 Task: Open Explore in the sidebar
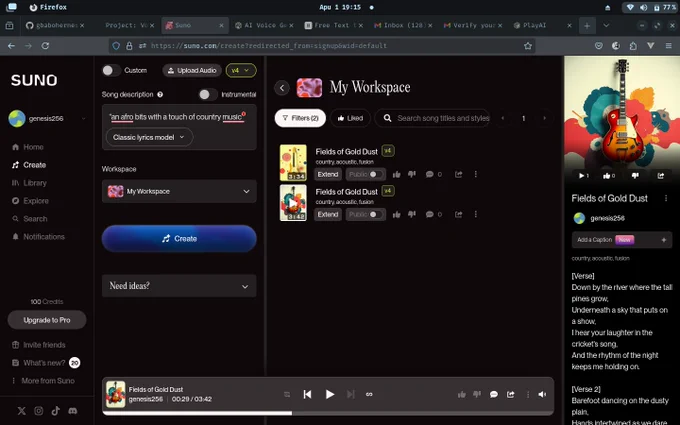click(30, 201)
